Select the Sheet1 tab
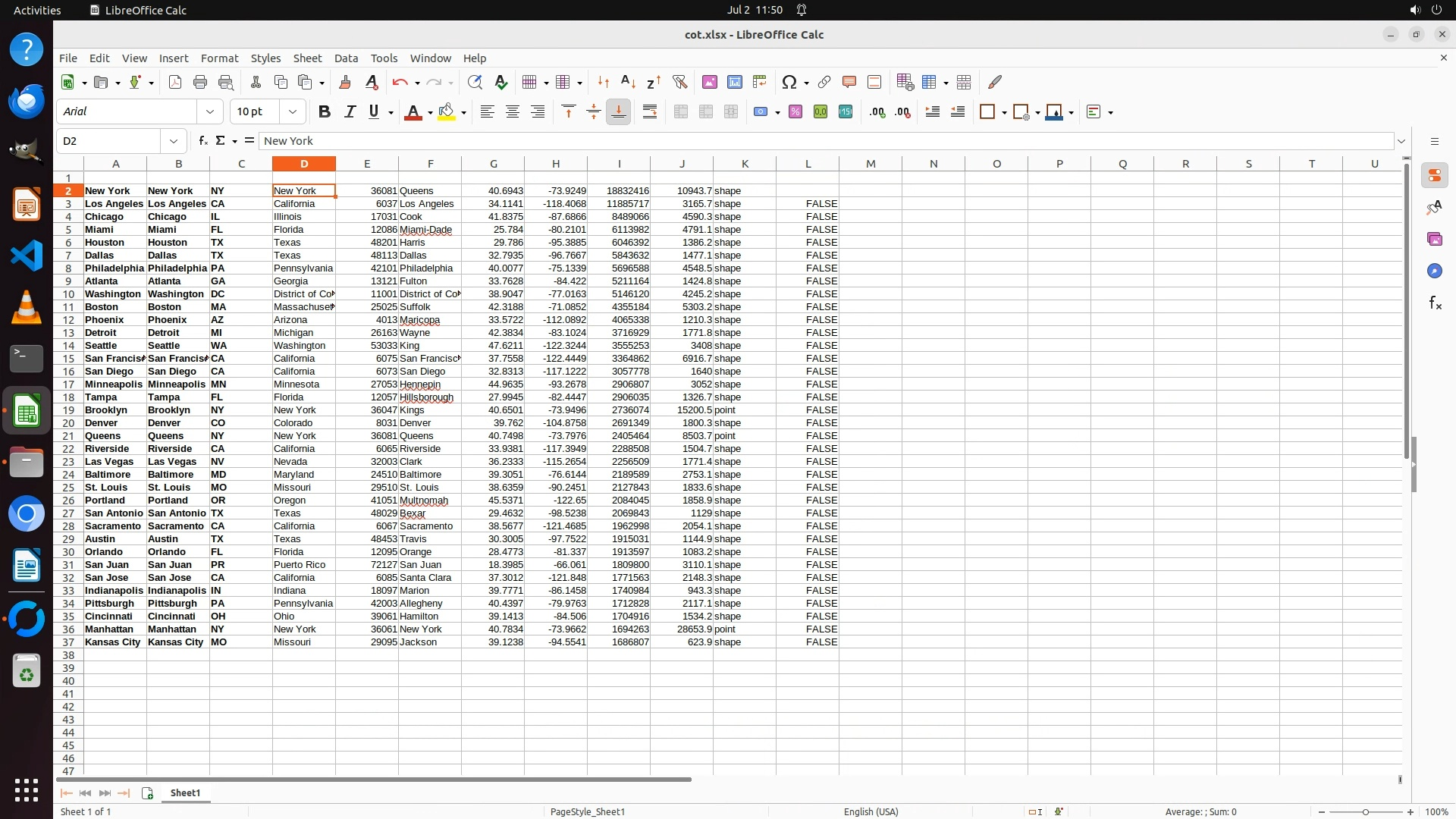The width and height of the screenshot is (1456, 819). click(185, 792)
